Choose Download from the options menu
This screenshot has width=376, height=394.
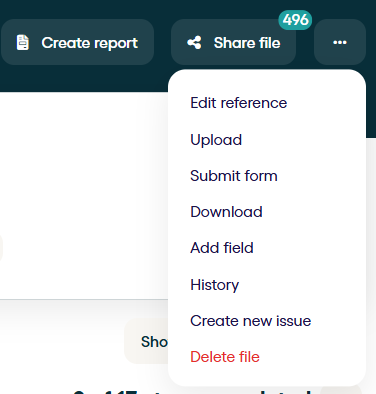226,212
